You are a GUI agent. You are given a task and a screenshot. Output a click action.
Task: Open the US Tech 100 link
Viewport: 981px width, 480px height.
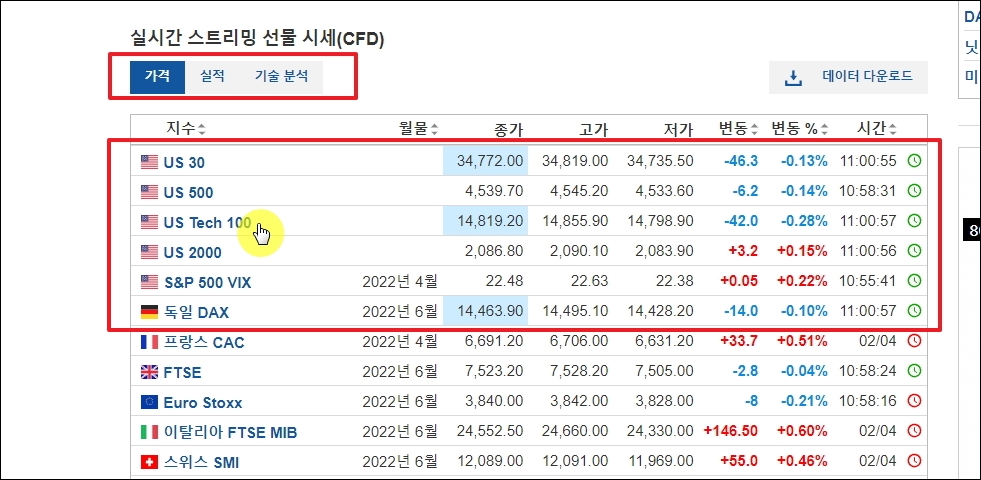click(207, 223)
